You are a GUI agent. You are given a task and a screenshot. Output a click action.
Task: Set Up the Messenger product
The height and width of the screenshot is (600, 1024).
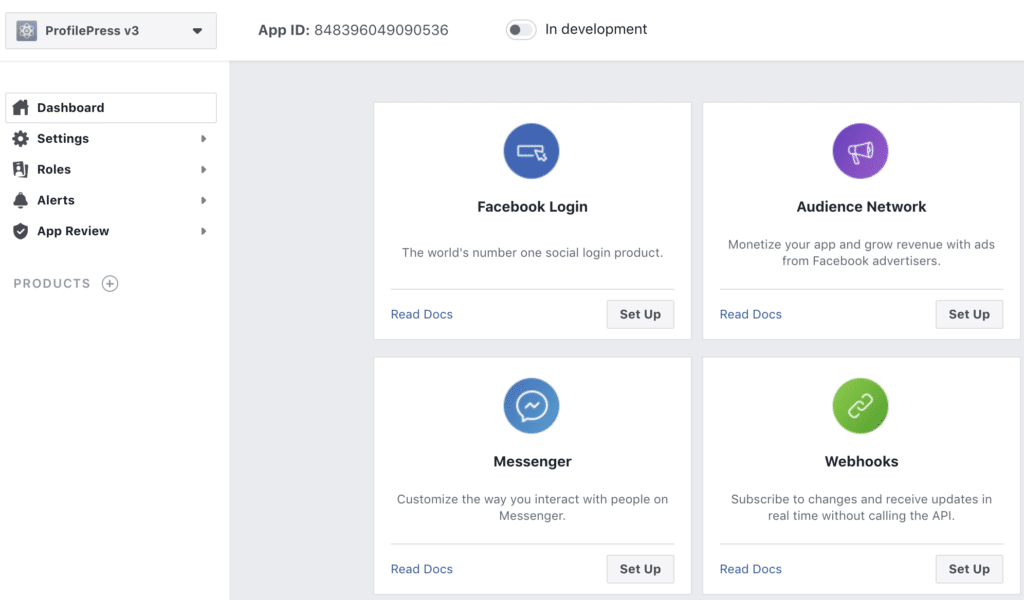coord(640,569)
